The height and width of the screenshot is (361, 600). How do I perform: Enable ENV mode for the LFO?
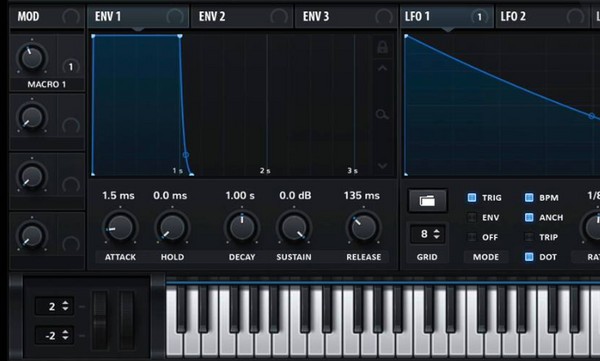[472, 217]
